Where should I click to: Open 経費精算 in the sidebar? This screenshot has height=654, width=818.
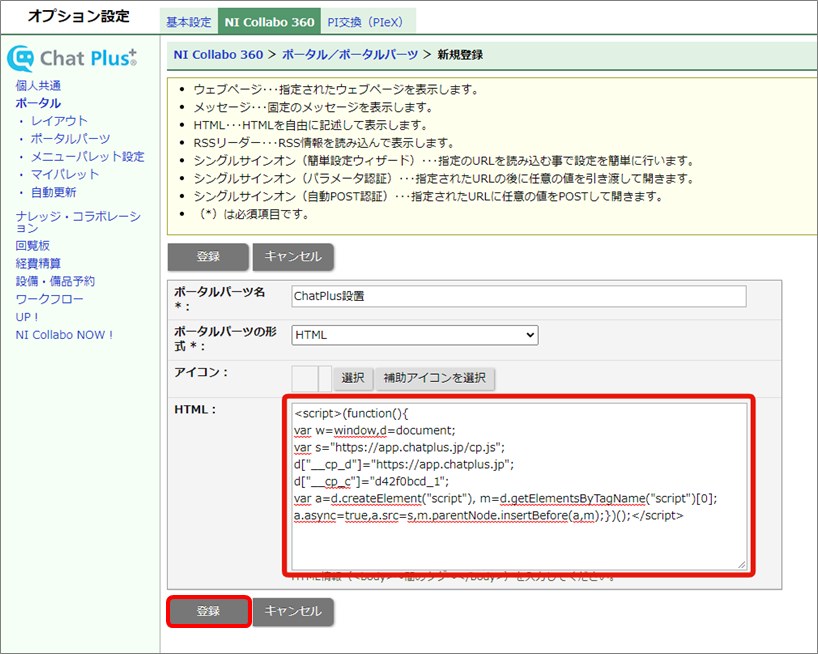pos(38,263)
